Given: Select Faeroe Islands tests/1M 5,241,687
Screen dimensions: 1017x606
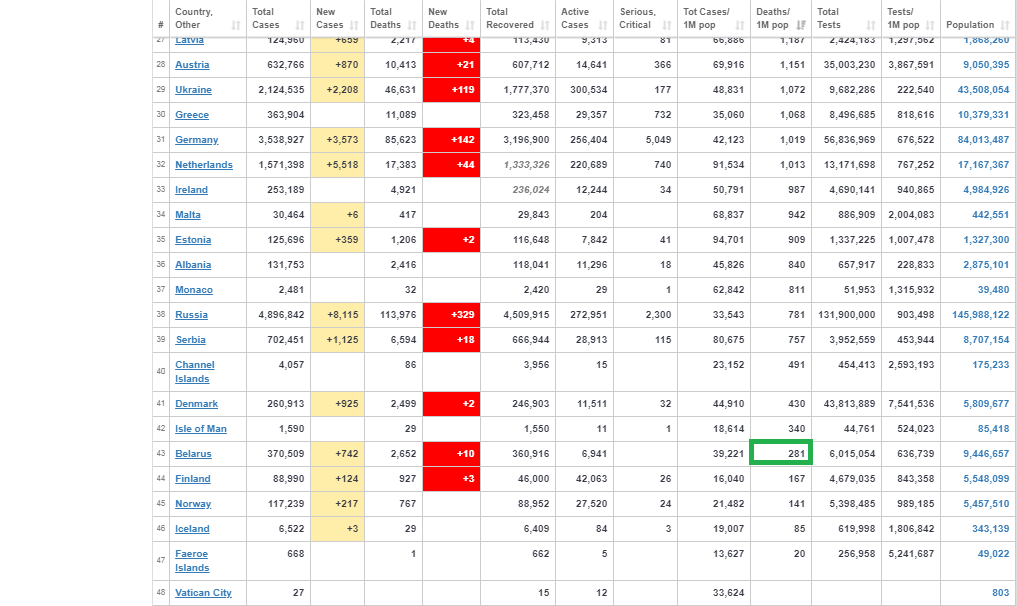Looking at the screenshot, I should [x=911, y=554].
